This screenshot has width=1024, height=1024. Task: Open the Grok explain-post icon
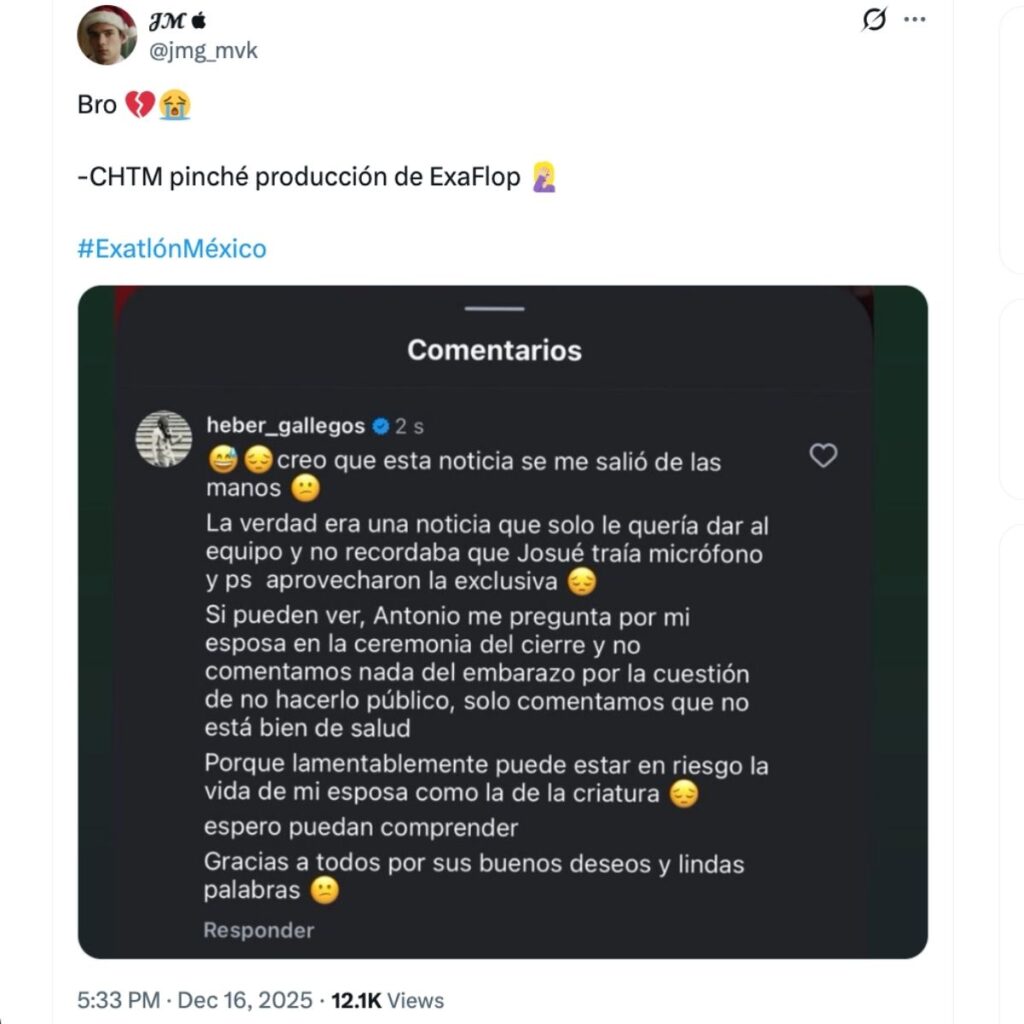874,20
